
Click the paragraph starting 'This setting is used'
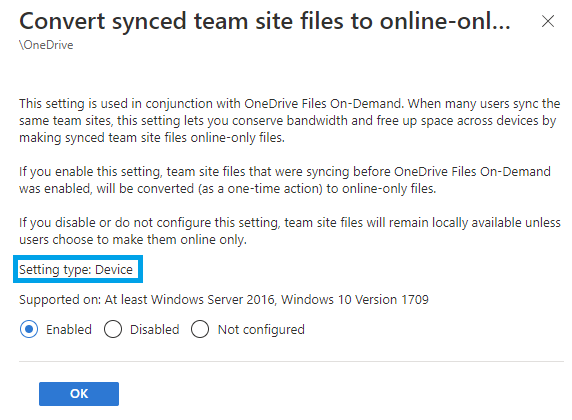coord(290,121)
